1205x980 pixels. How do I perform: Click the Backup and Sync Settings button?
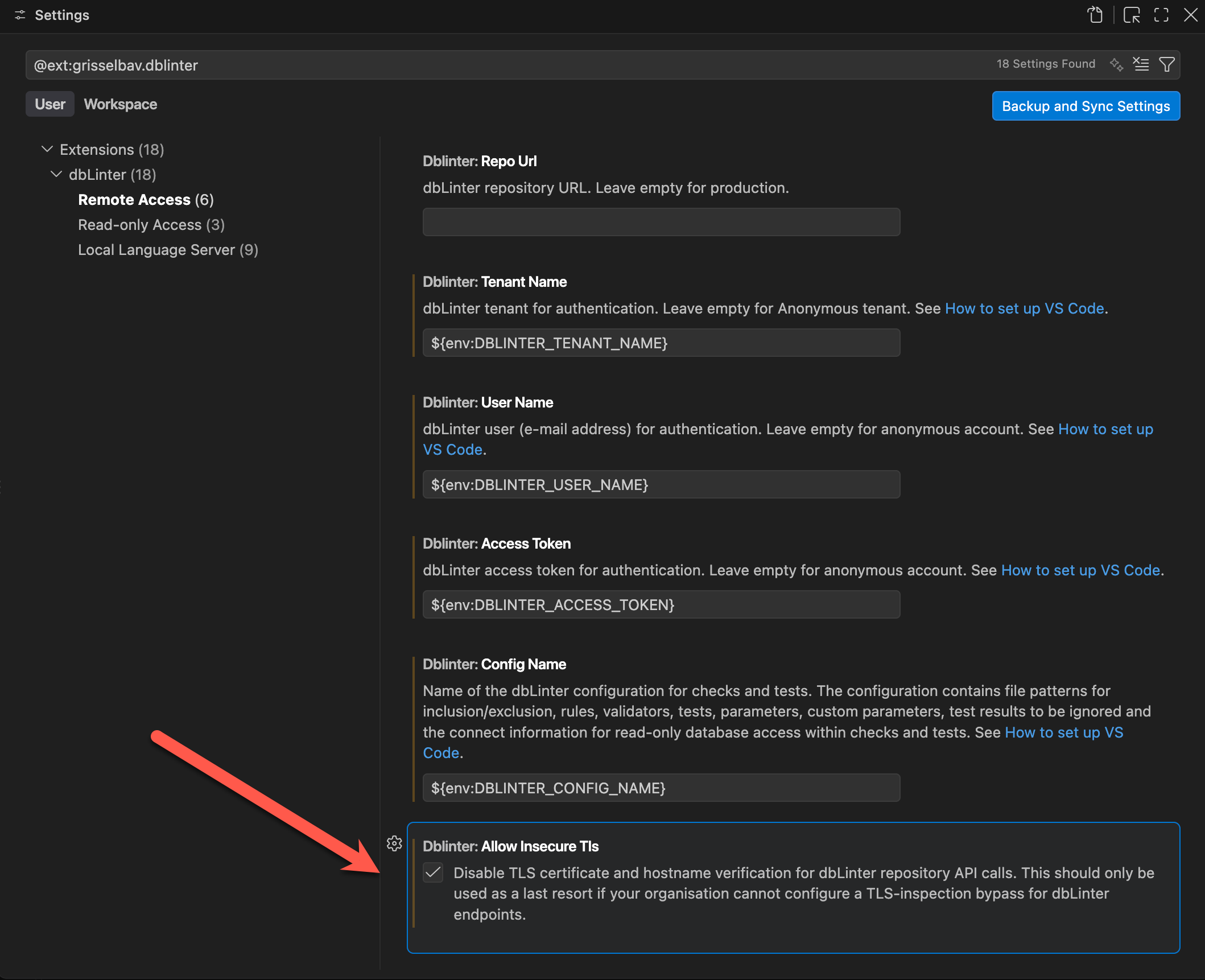[x=1086, y=106]
